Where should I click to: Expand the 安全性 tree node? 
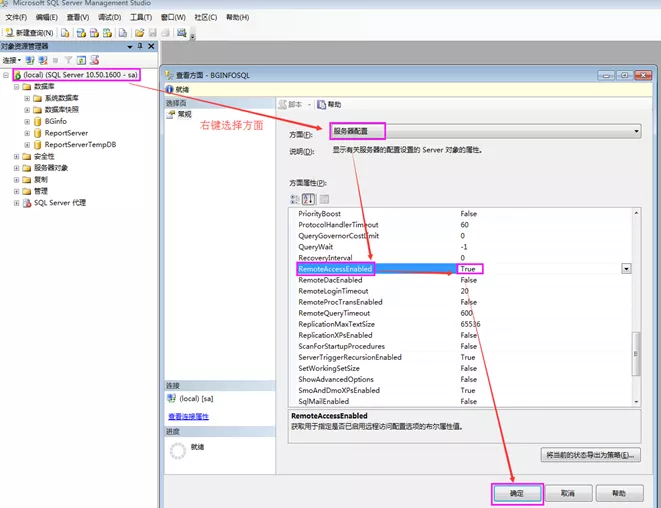tap(17, 156)
